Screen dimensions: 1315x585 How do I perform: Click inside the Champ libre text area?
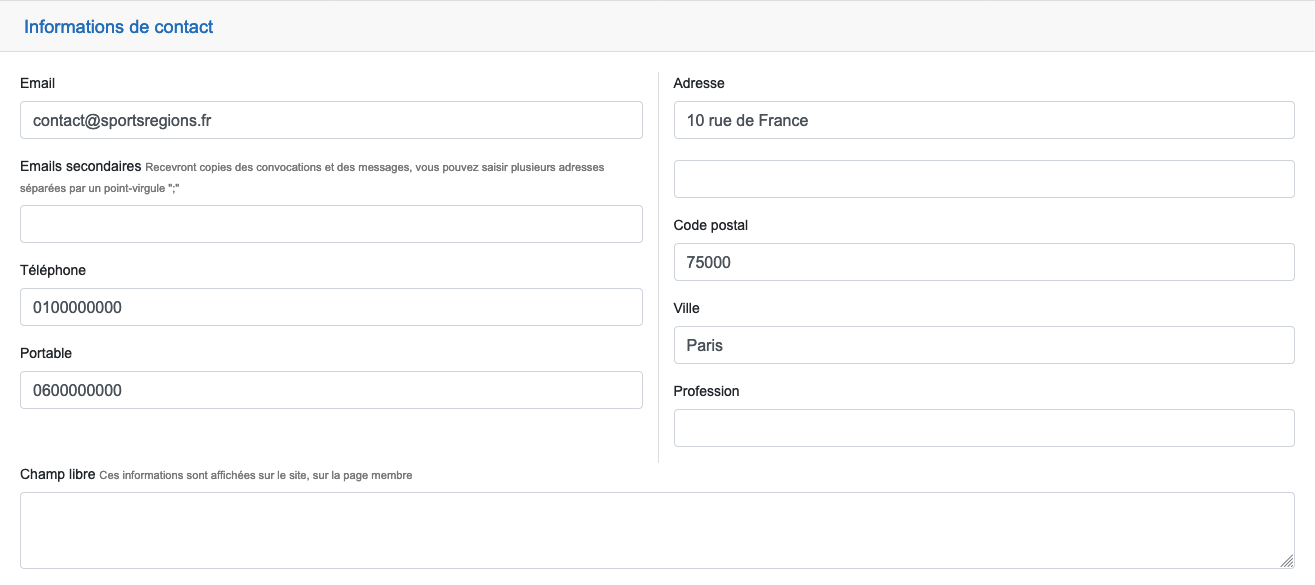pos(657,530)
